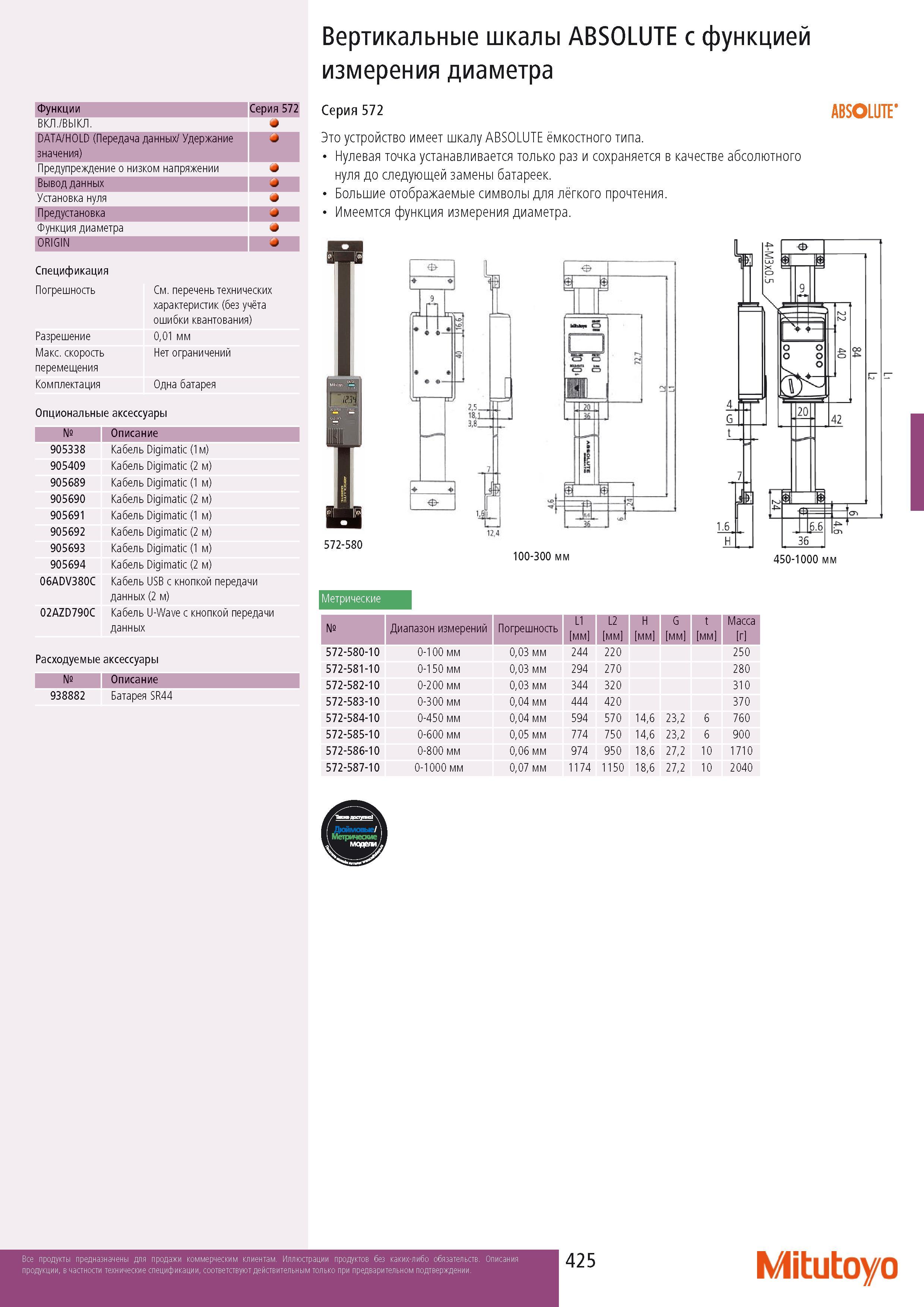This screenshot has height=1307, width=924.
Task: Click the Батарея SR44 description
Action: pyautogui.click(x=141, y=696)
